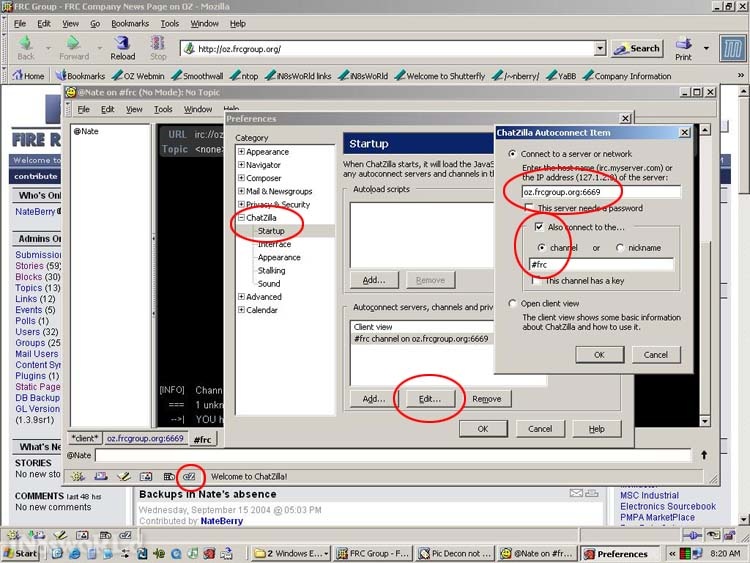Open FRC Group taskbar window button

372,553
